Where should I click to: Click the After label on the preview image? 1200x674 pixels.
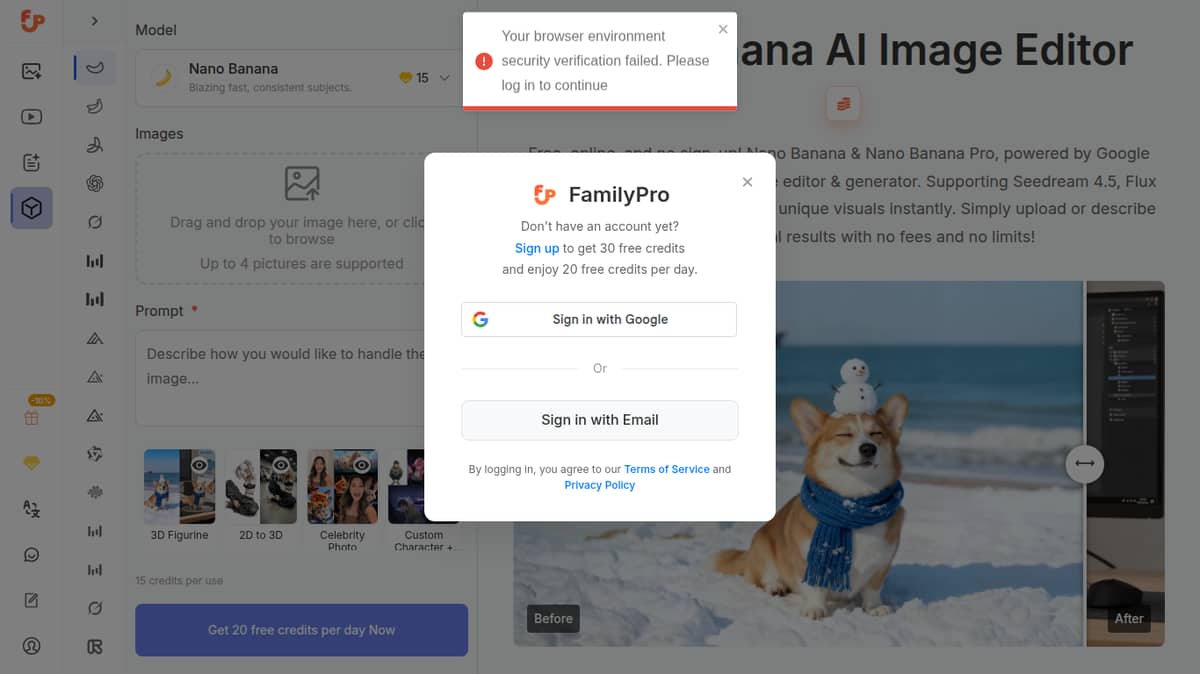click(x=1129, y=618)
